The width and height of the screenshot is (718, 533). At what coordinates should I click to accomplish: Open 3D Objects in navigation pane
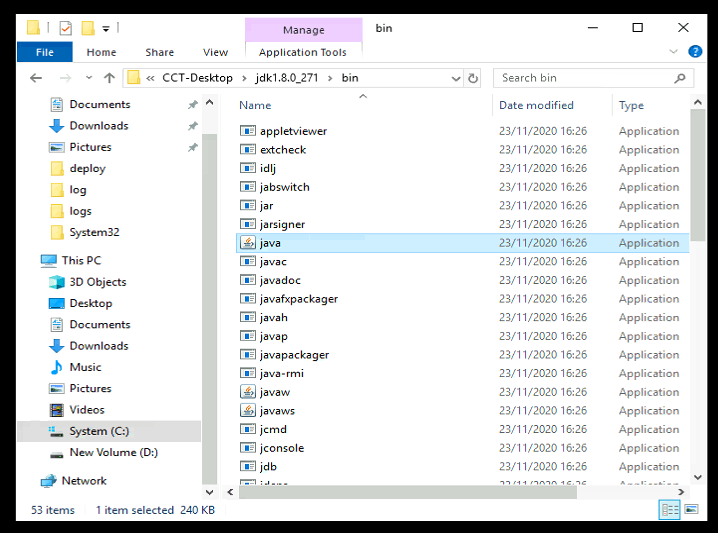tap(98, 282)
